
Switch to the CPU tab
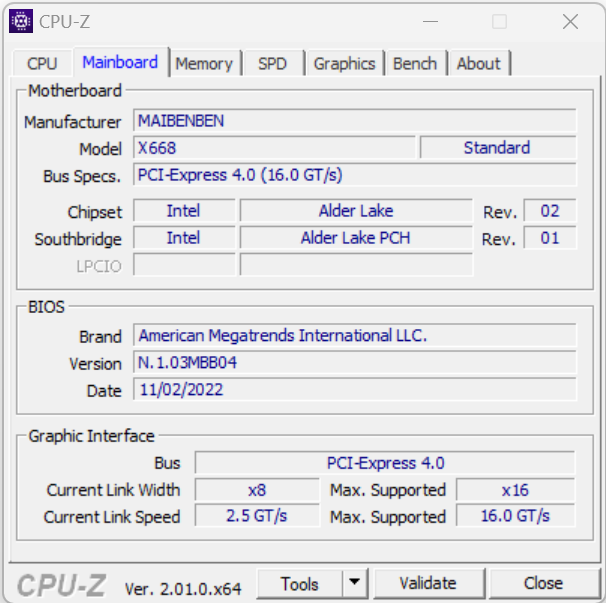point(42,63)
